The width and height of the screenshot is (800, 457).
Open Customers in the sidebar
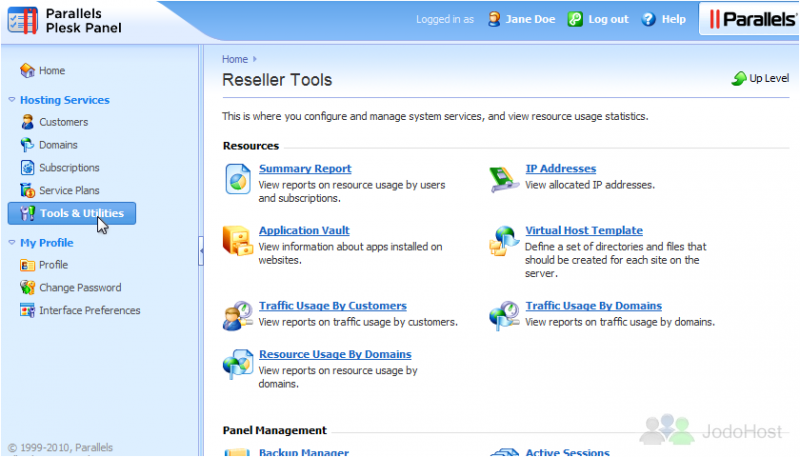tap(63, 122)
